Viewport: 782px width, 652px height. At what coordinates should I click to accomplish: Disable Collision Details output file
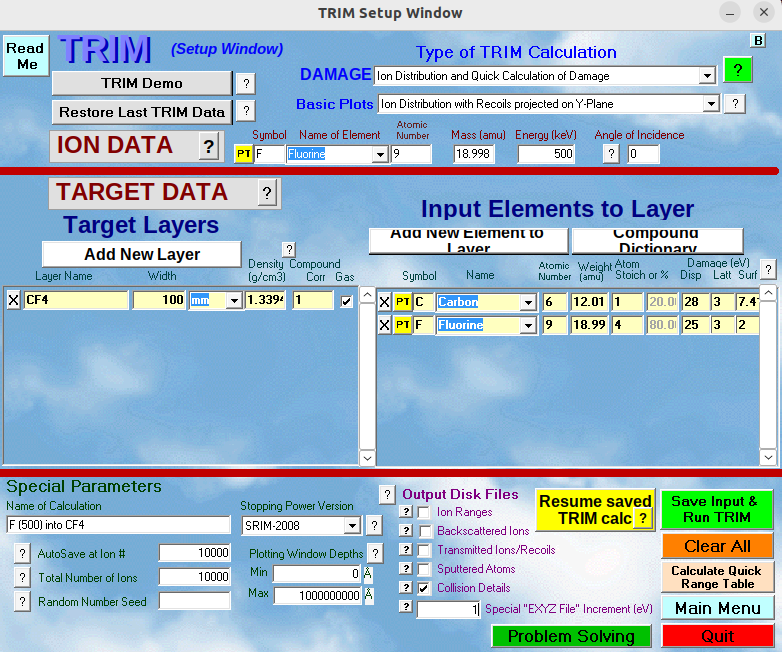coord(424,588)
